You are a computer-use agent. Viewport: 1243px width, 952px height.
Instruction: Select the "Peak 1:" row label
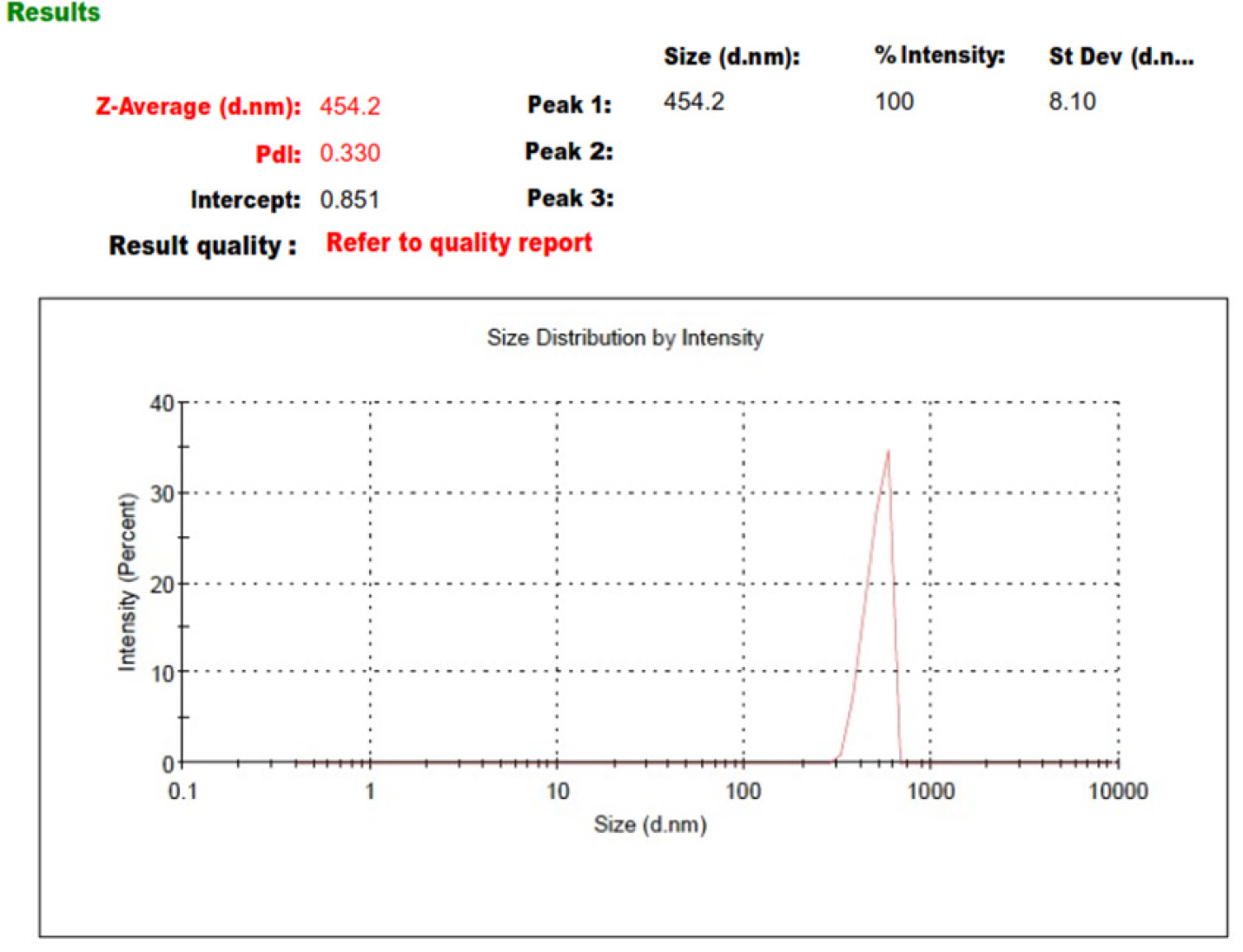coord(570,105)
